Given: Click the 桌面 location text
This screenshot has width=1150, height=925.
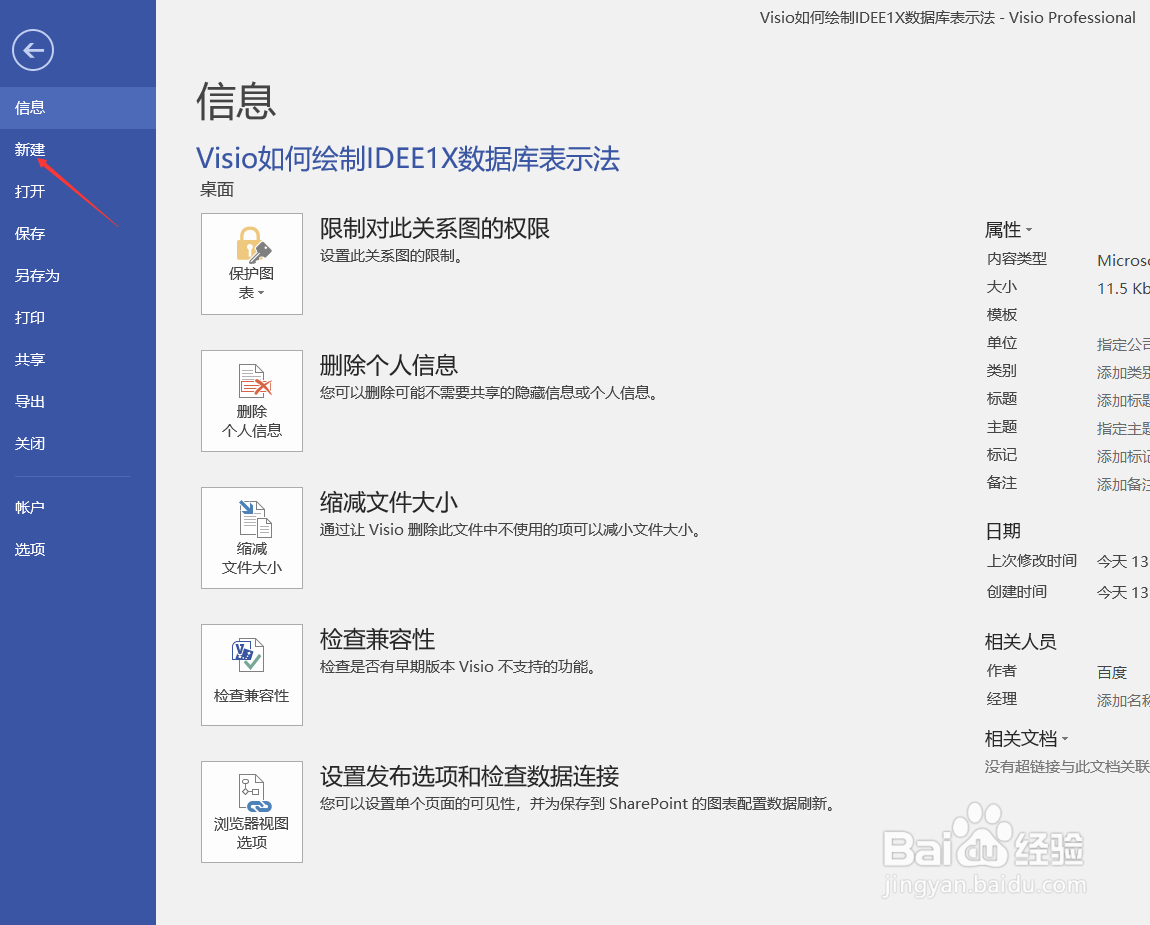Looking at the screenshot, I should 217,190.
